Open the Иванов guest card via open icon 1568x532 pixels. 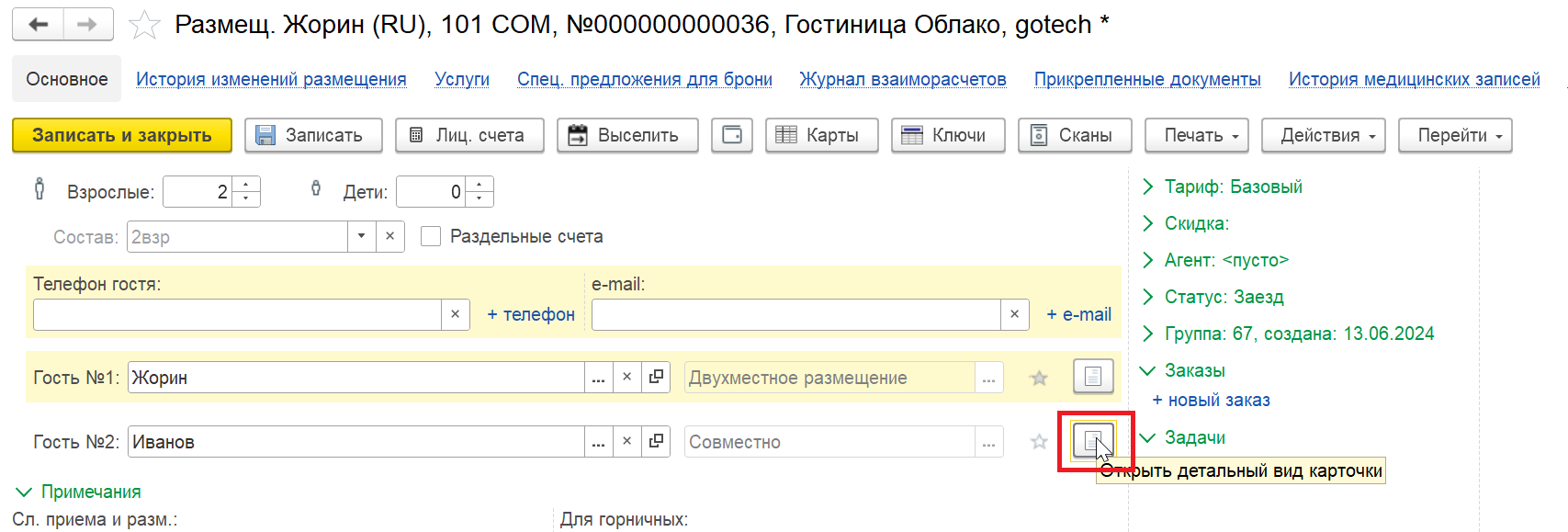656,442
